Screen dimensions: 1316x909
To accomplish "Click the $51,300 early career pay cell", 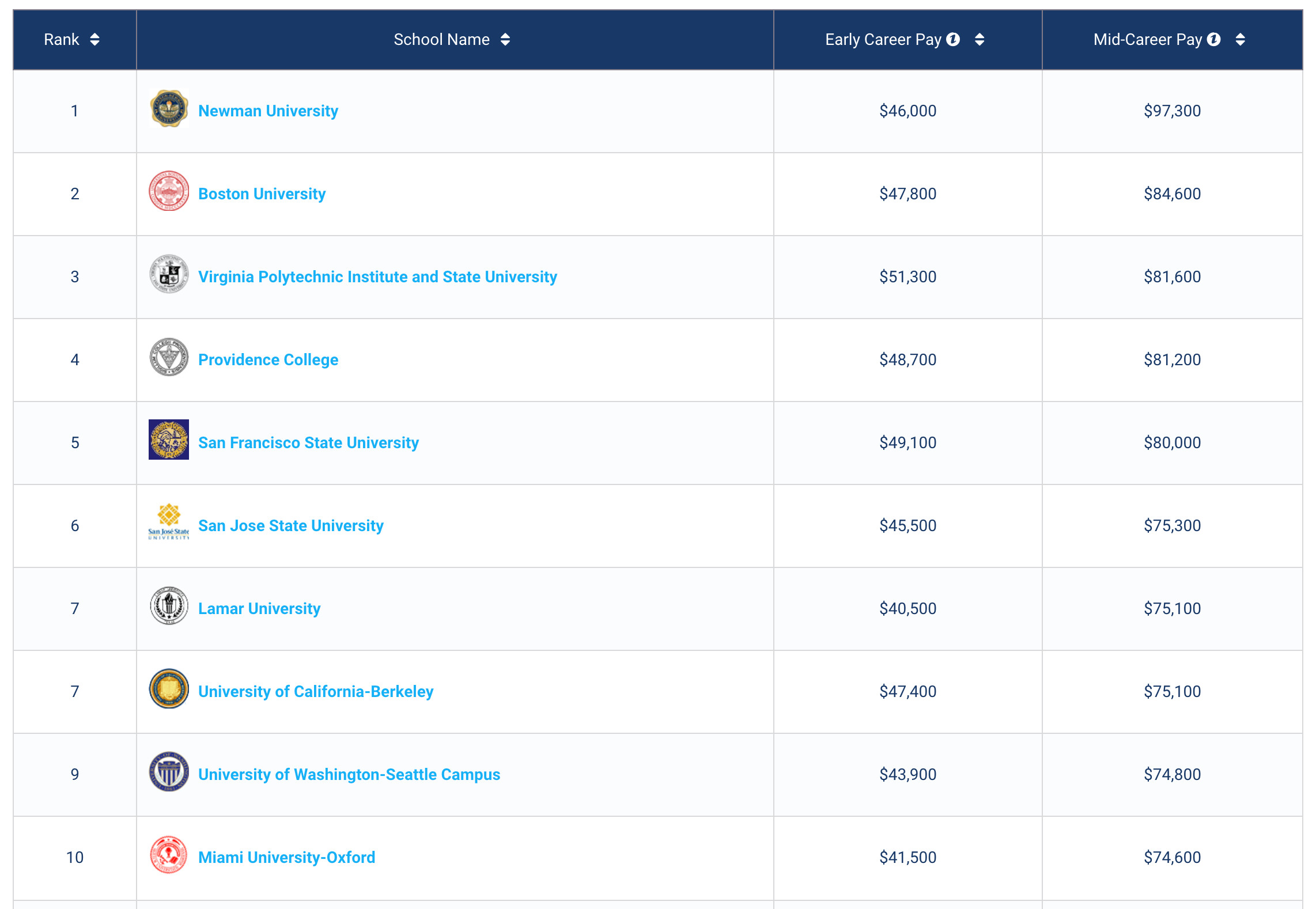I will 908,277.
